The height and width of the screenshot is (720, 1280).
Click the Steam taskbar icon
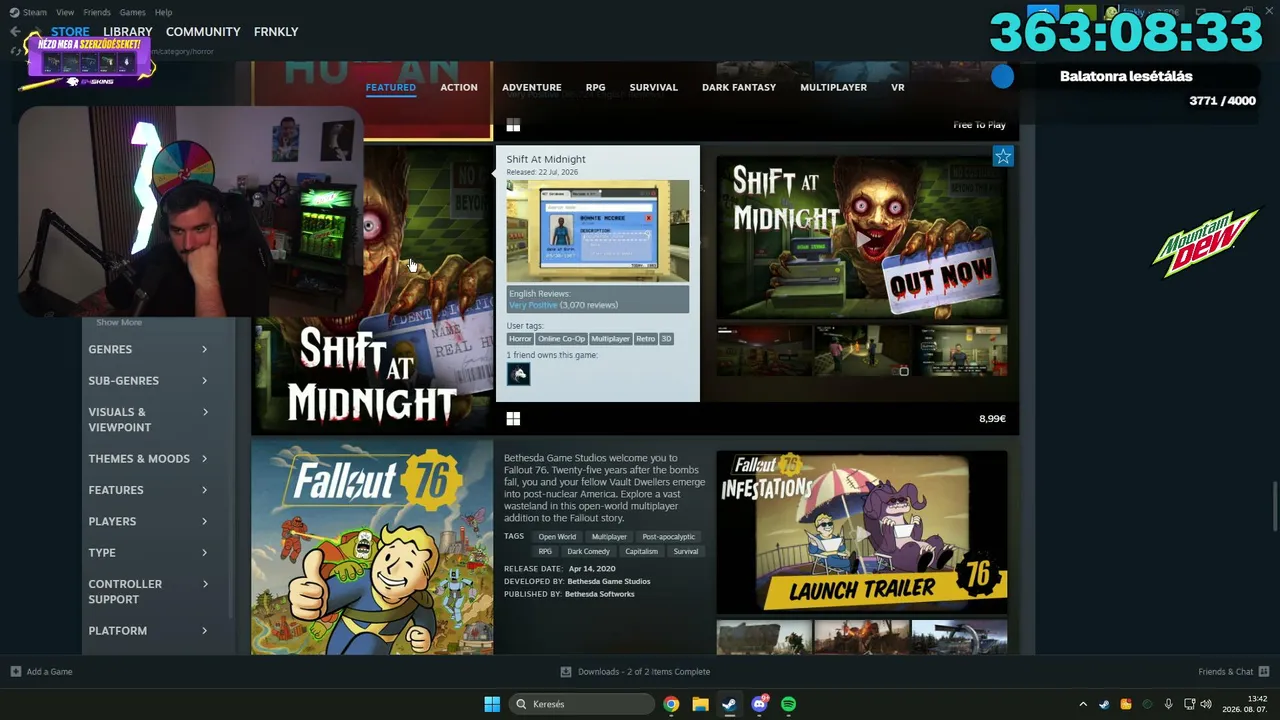(729, 704)
